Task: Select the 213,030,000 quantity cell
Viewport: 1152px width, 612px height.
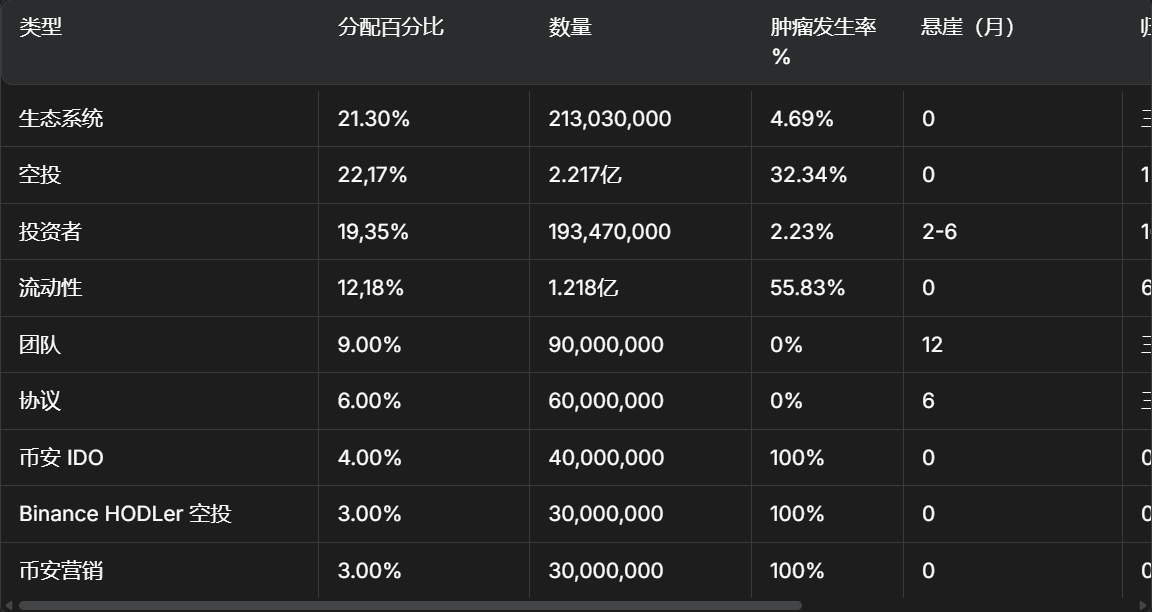Action: coord(609,118)
